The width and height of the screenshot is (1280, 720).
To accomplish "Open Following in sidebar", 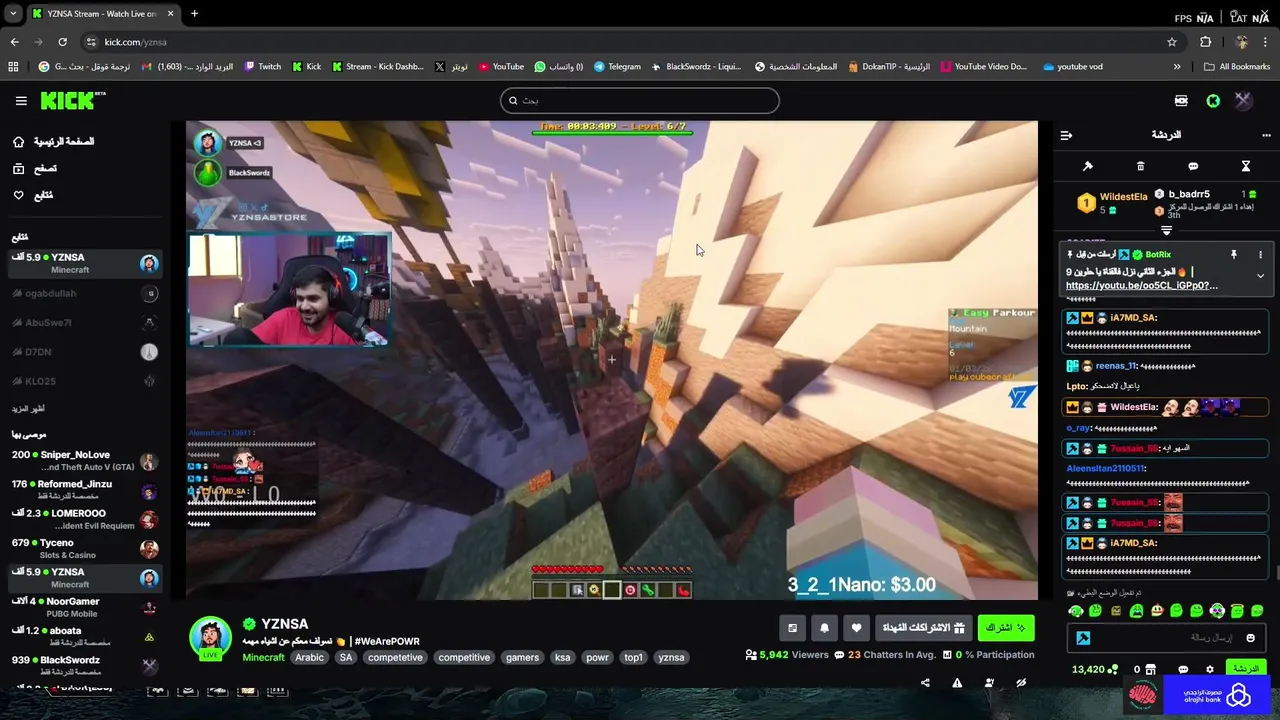I will tap(34, 195).
